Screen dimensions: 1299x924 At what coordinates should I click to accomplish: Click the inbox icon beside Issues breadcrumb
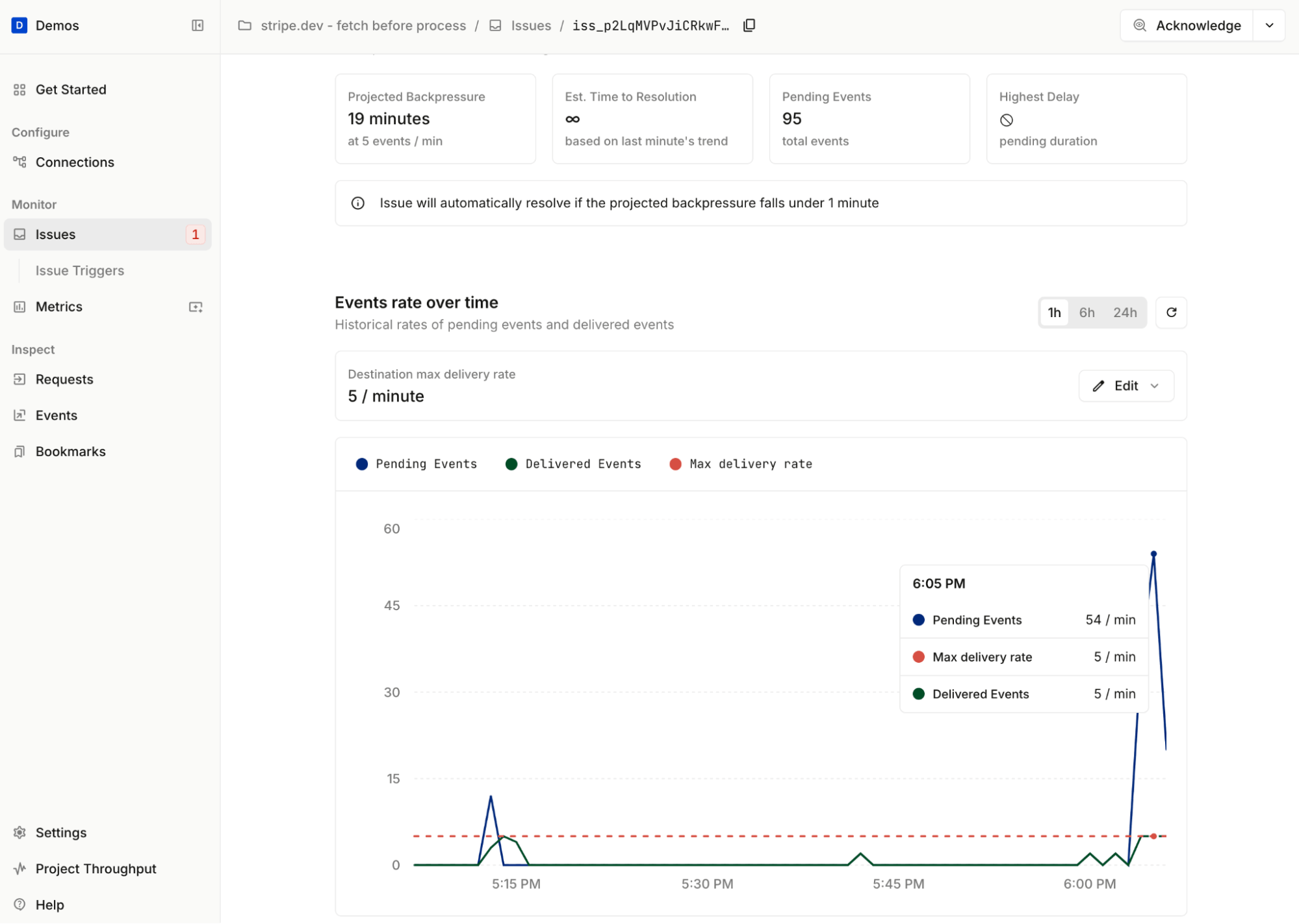[x=495, y=25]
